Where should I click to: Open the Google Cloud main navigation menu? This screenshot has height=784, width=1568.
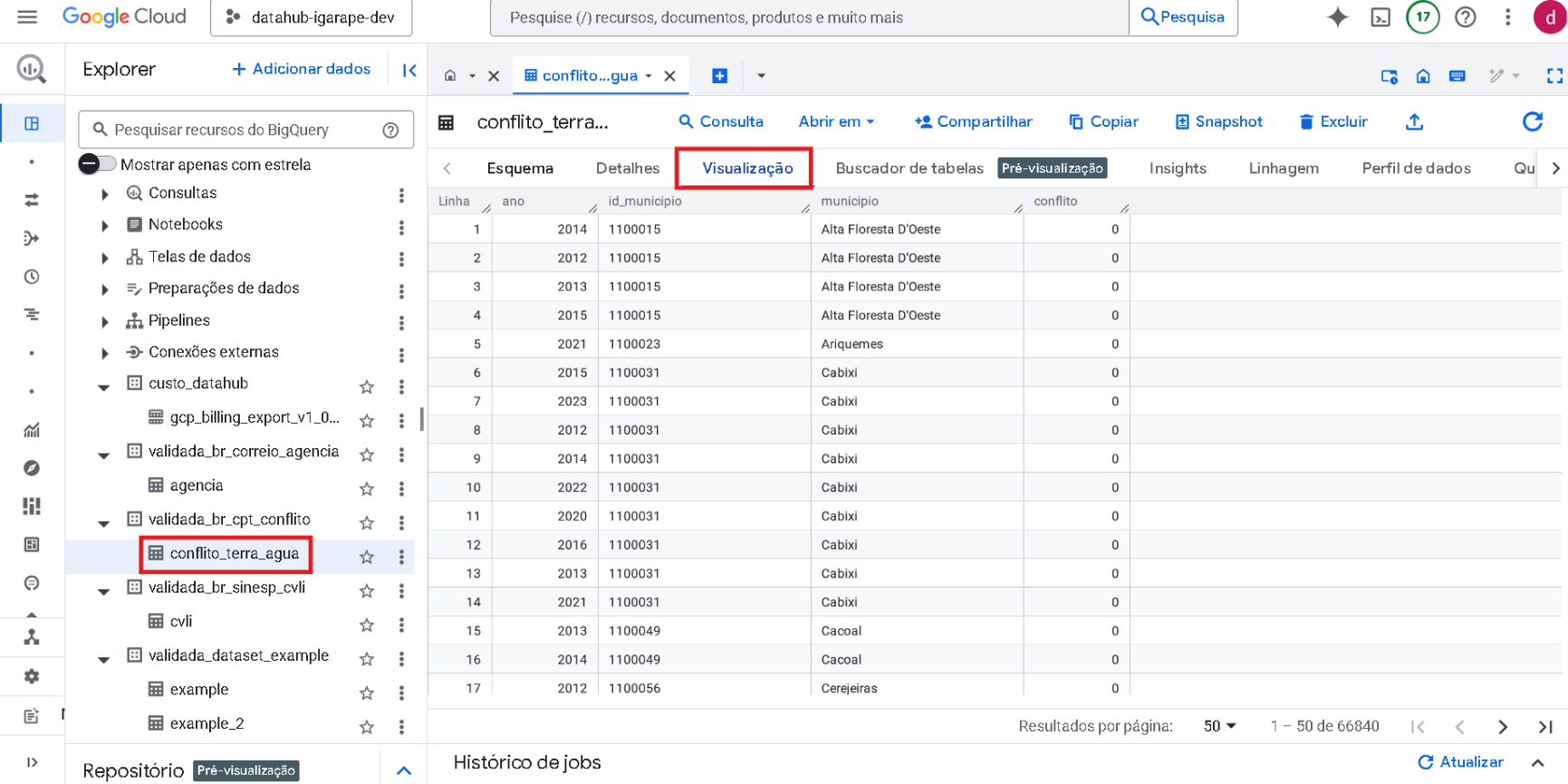point(27,17)
